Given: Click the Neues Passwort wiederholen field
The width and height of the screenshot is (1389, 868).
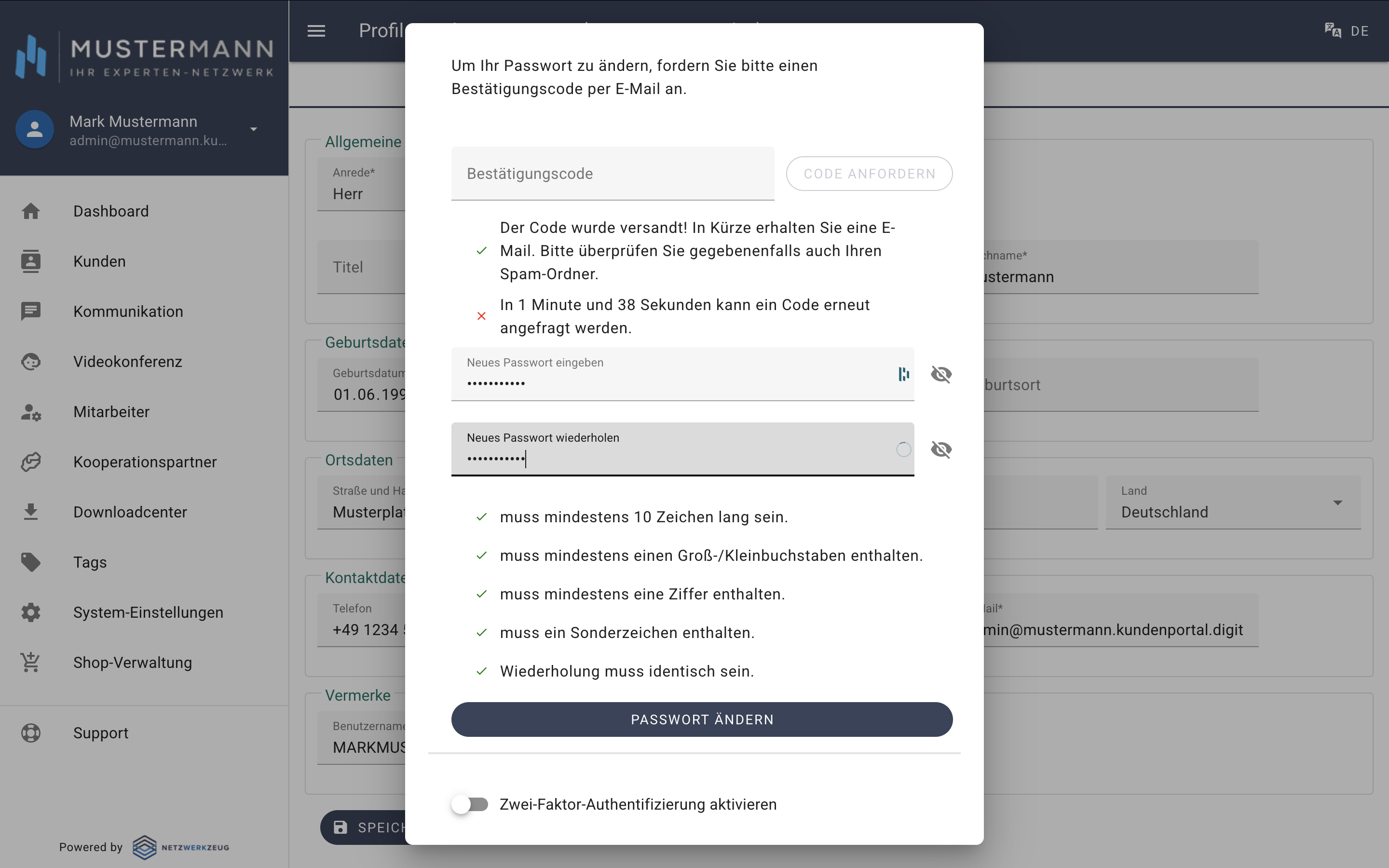Looking at the screenshot, I should [682, 449].
